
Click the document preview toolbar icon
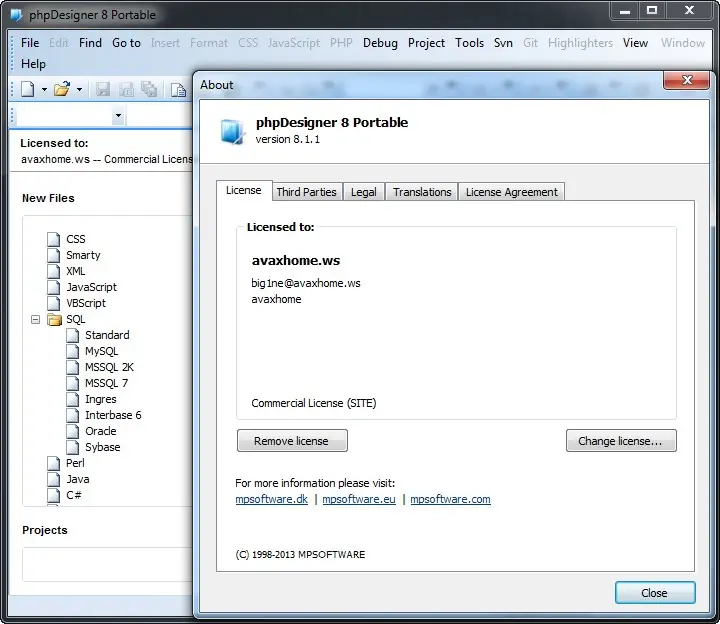click(178, 89)
